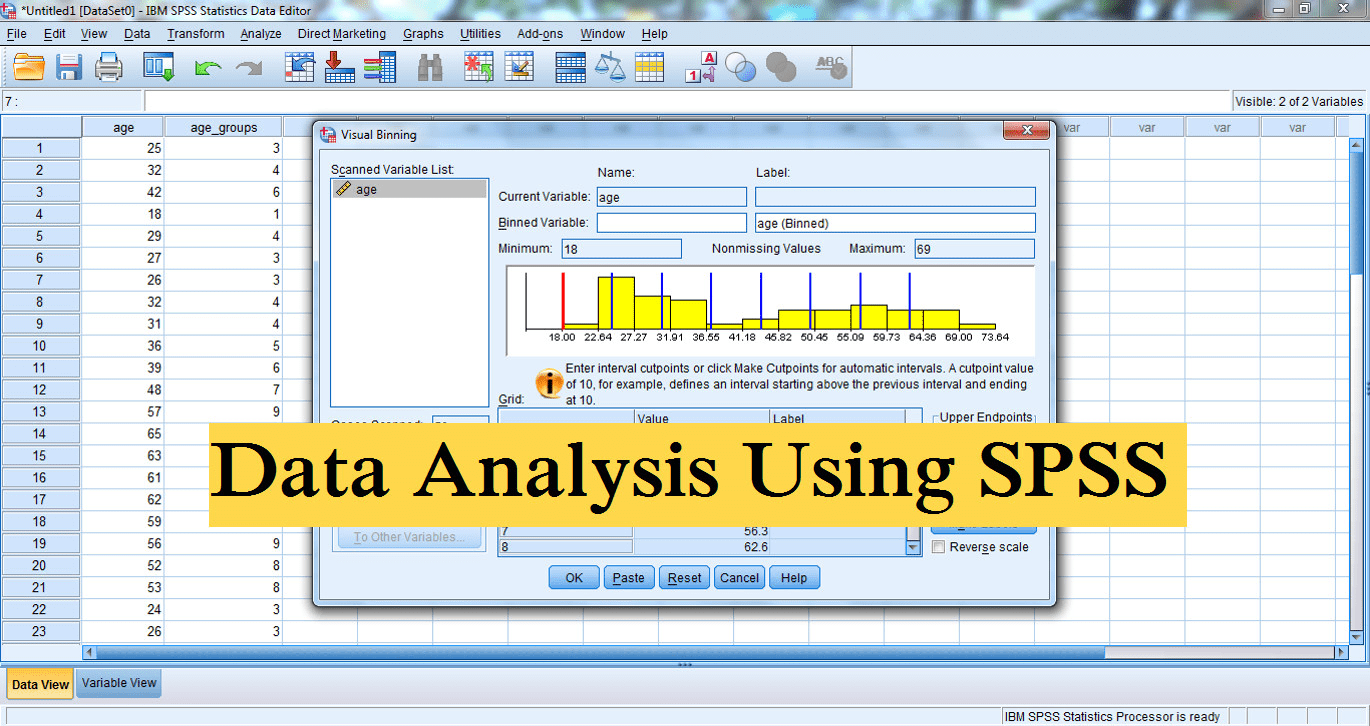Click the 'age (Binned)' label field
Viewport: 1370px width, 726px height.
click(895, 223)
